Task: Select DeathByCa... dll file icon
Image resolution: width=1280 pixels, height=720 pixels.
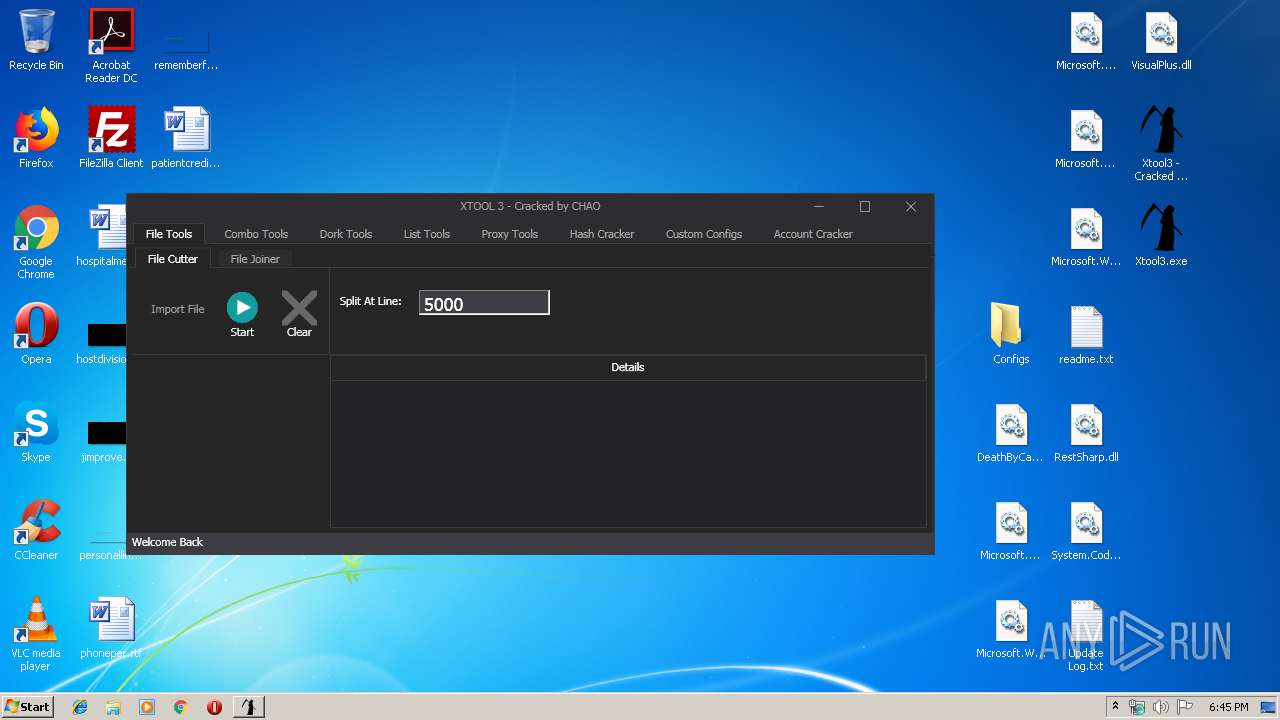Action: pyautogui.click(x=1011, y=433)
